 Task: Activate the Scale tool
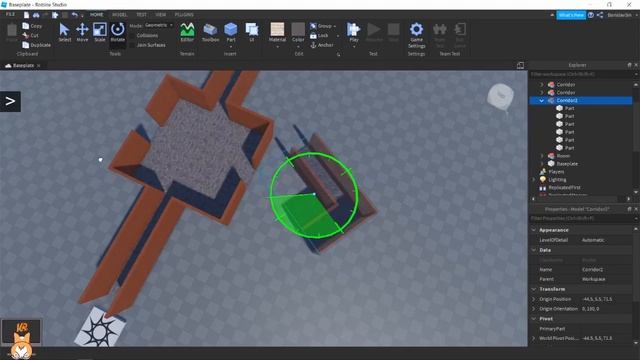tap(100, 32)
